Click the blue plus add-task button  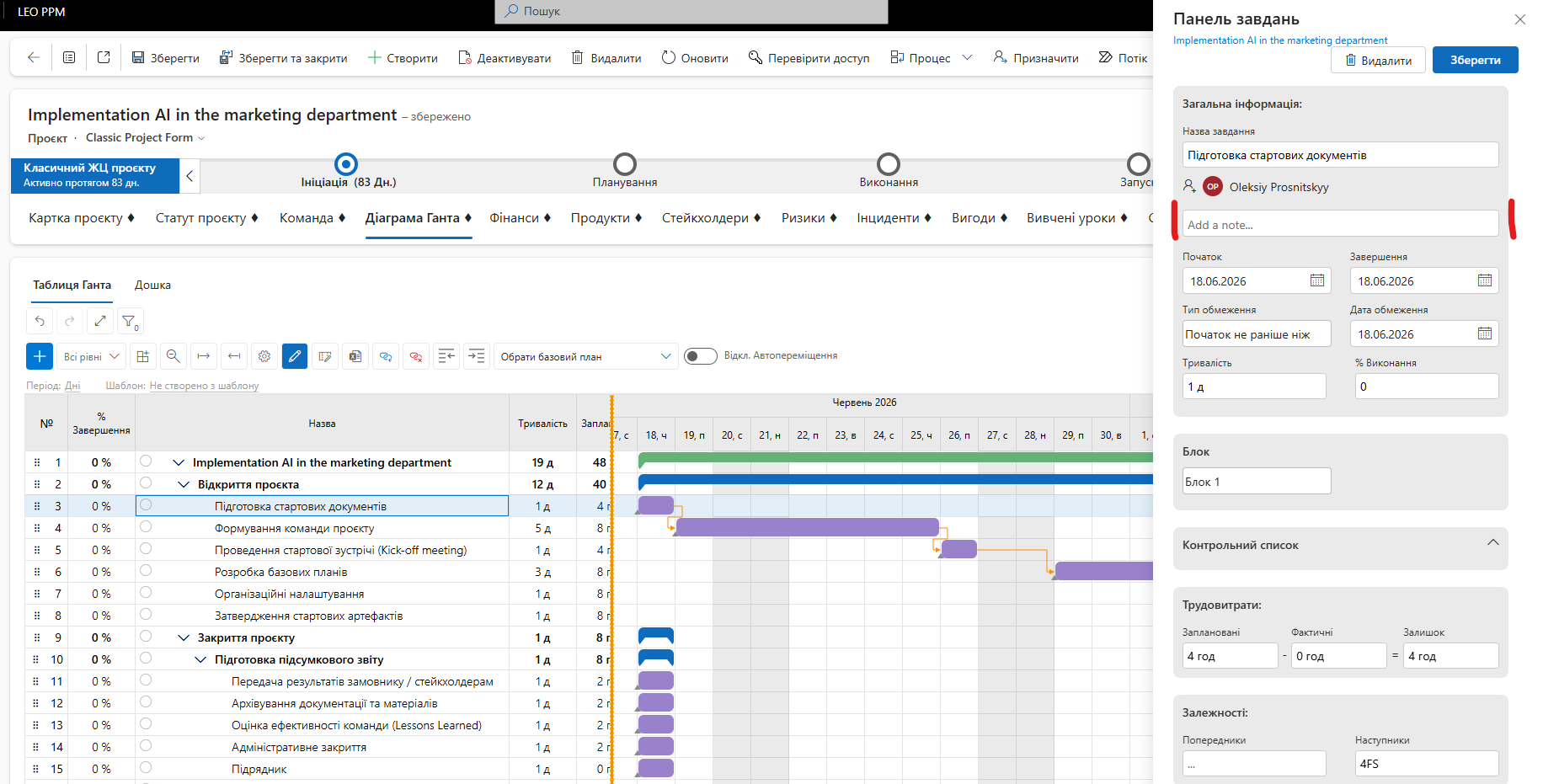point(40,356)
